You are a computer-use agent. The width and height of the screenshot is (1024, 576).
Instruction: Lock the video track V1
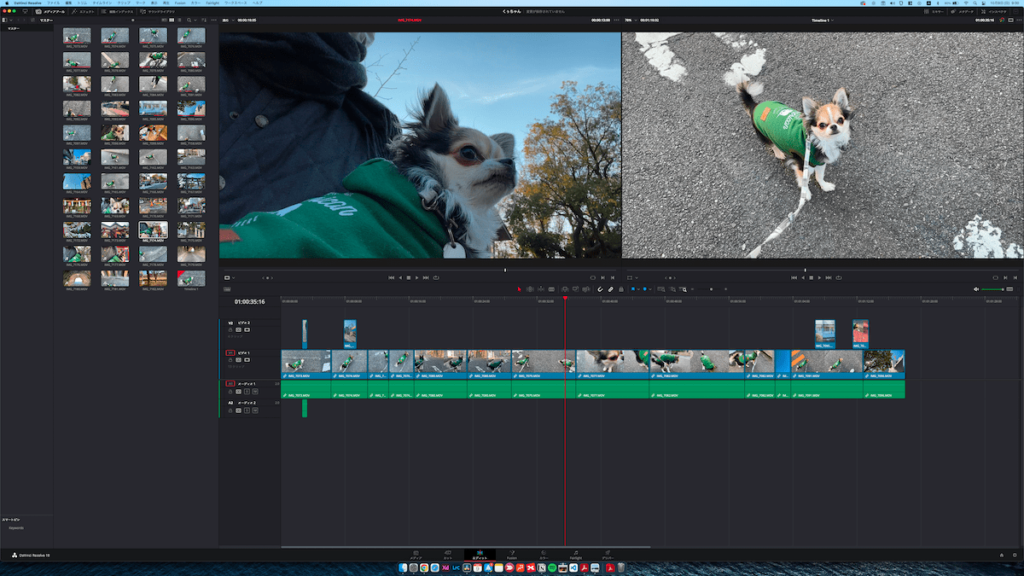point(230,360)
